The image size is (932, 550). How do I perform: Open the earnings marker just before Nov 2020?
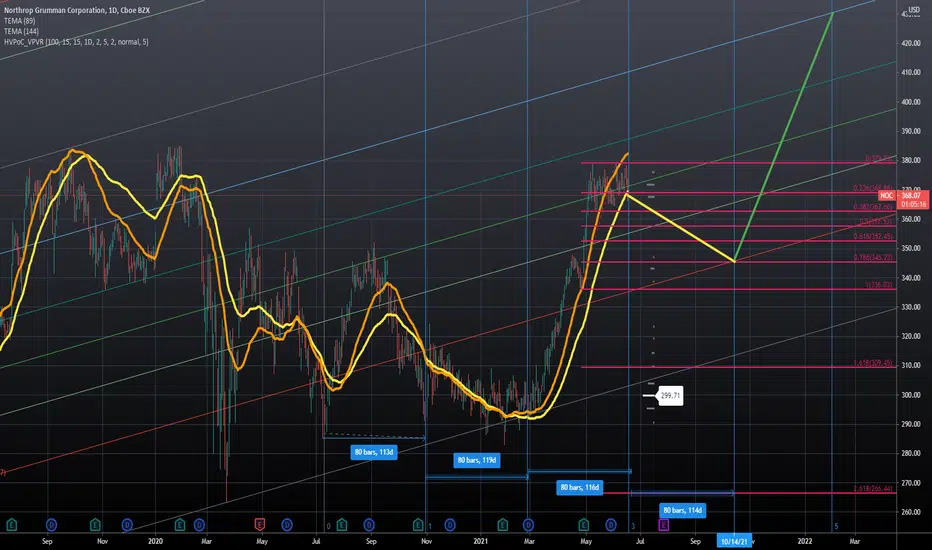point(418,524)
